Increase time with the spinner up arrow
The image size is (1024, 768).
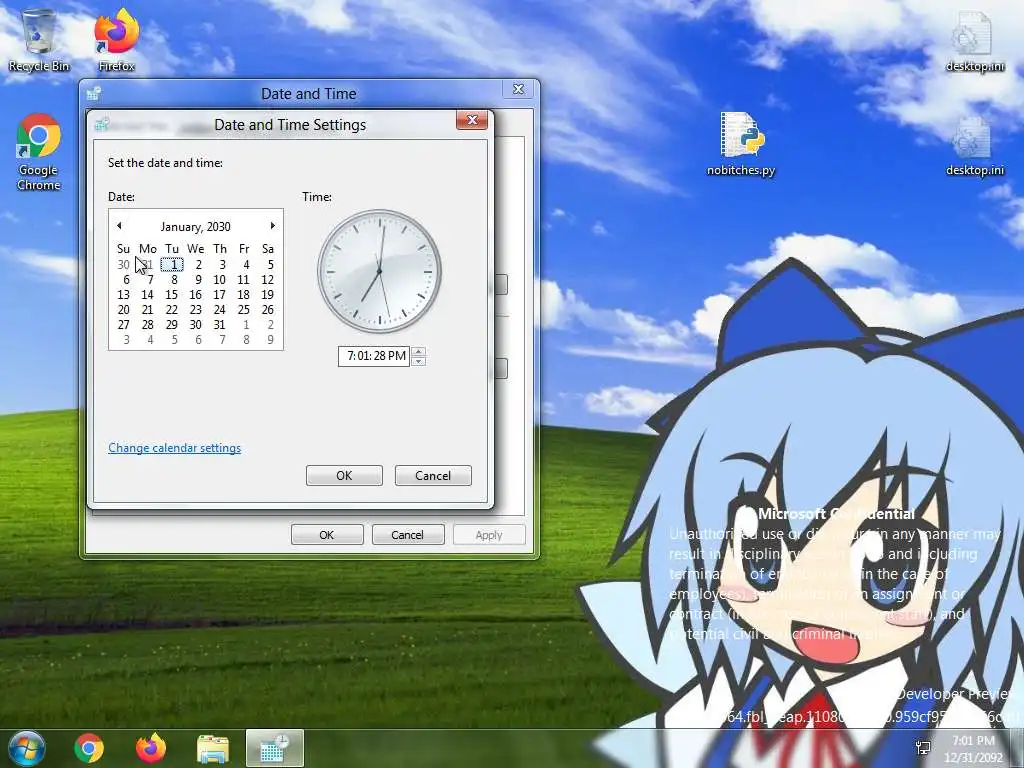point(419,352)
